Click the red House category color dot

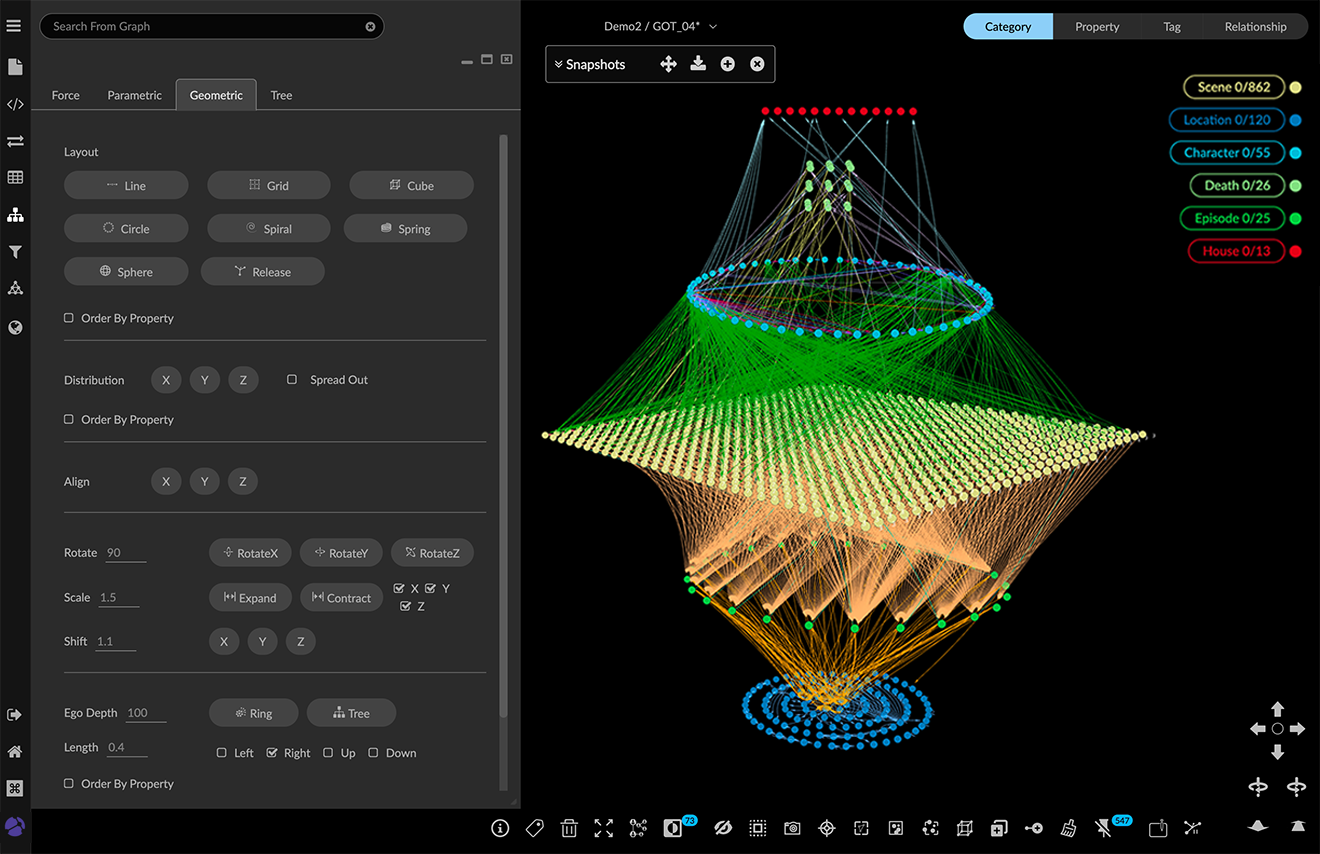pos(1296,251)
